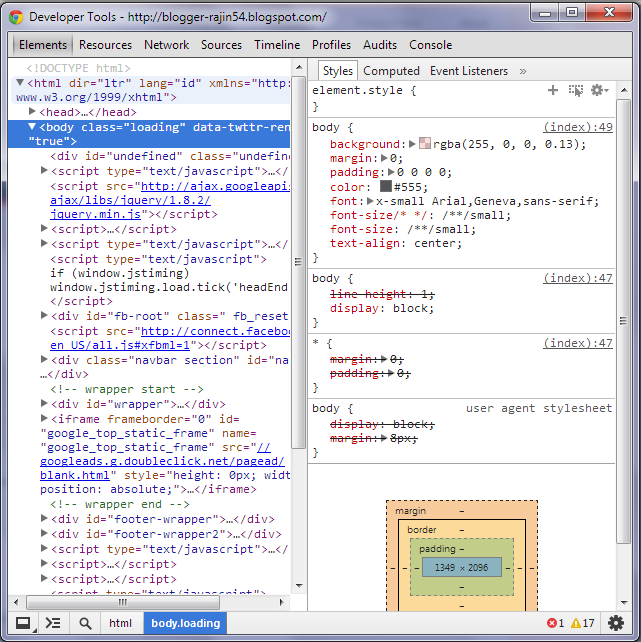
Task: Click display block value in body rule
Action: (413, 308)
